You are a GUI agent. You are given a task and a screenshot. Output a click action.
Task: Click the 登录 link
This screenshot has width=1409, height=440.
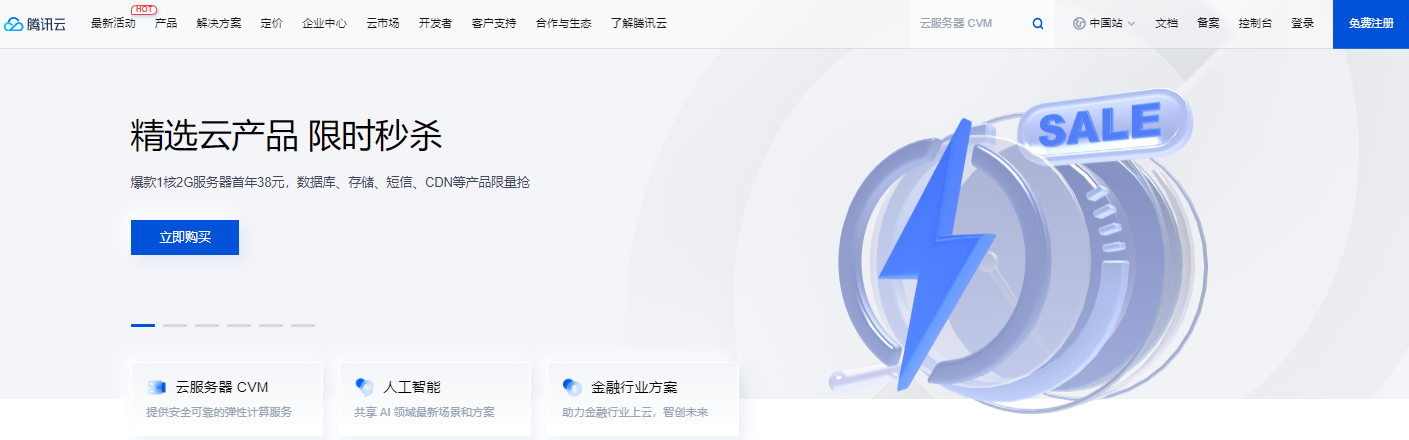[1302, 23]
